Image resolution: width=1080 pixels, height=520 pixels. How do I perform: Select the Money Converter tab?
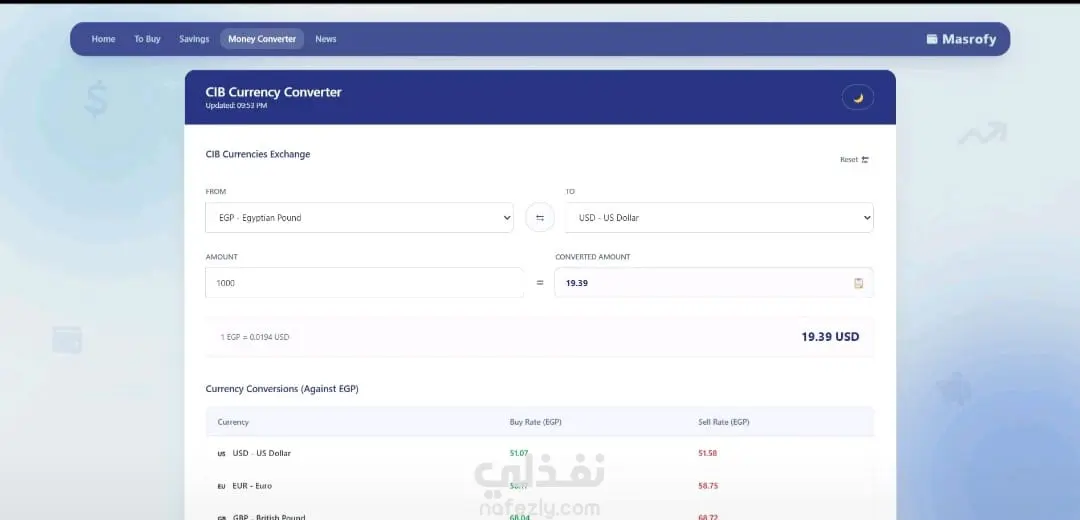[x=262, y=39]
